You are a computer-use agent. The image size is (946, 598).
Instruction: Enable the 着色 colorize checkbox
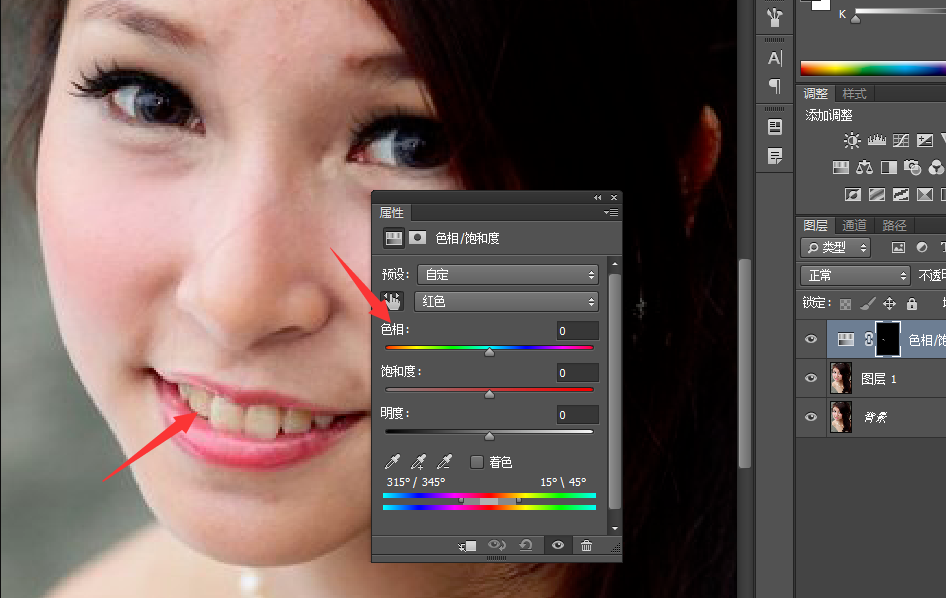(x=477, y=462)
